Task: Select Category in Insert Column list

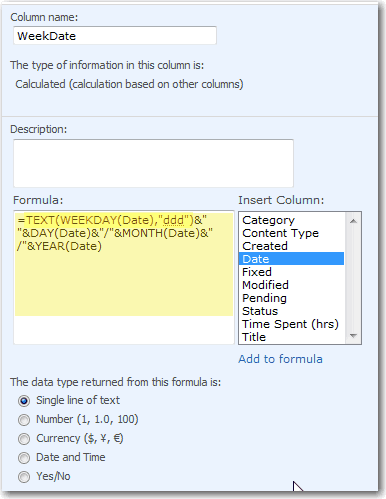Action: [292, 220]
